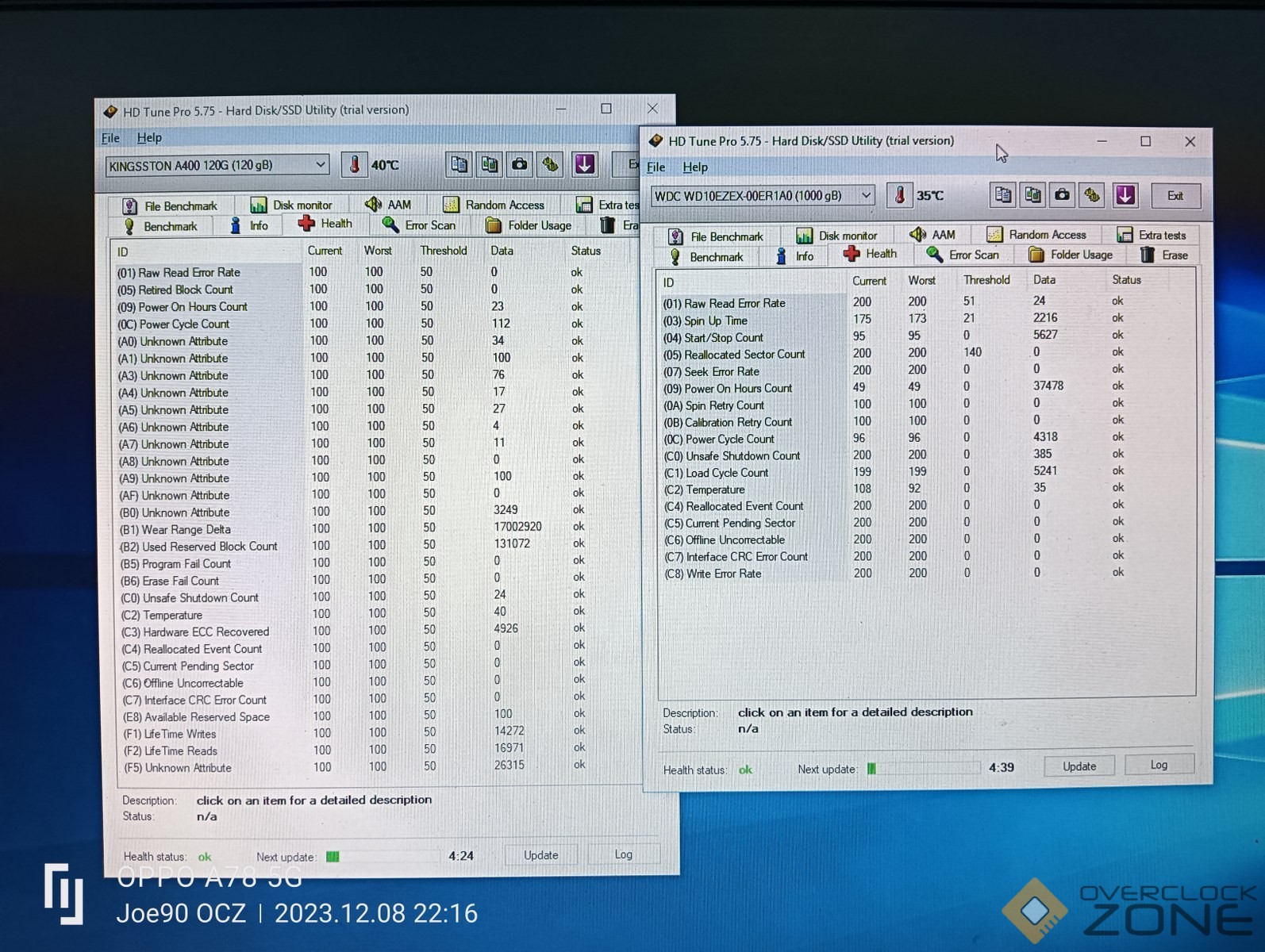Click Log button in WDC window
Image resolution: width=1265 pixels, height=952 pixels.
coord(1159,765)
